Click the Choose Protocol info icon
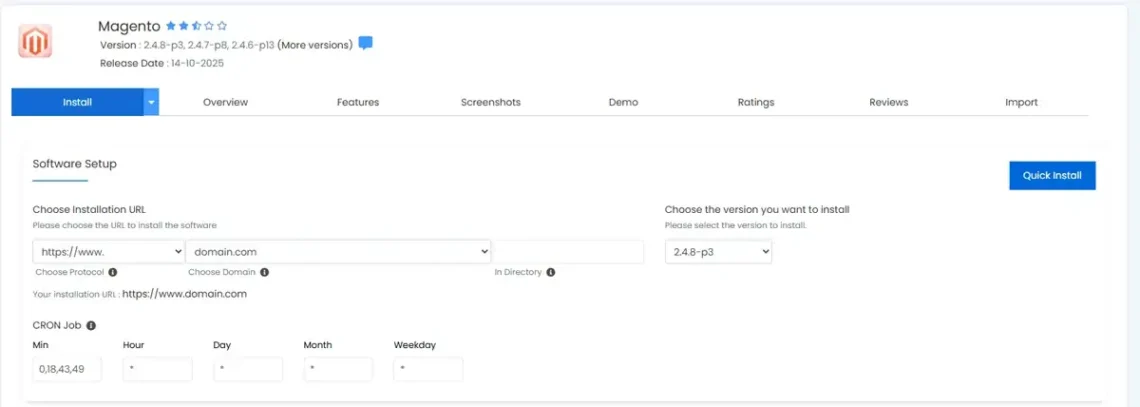1140x407 pixels. pyautogui.click(x=113, y=272)
